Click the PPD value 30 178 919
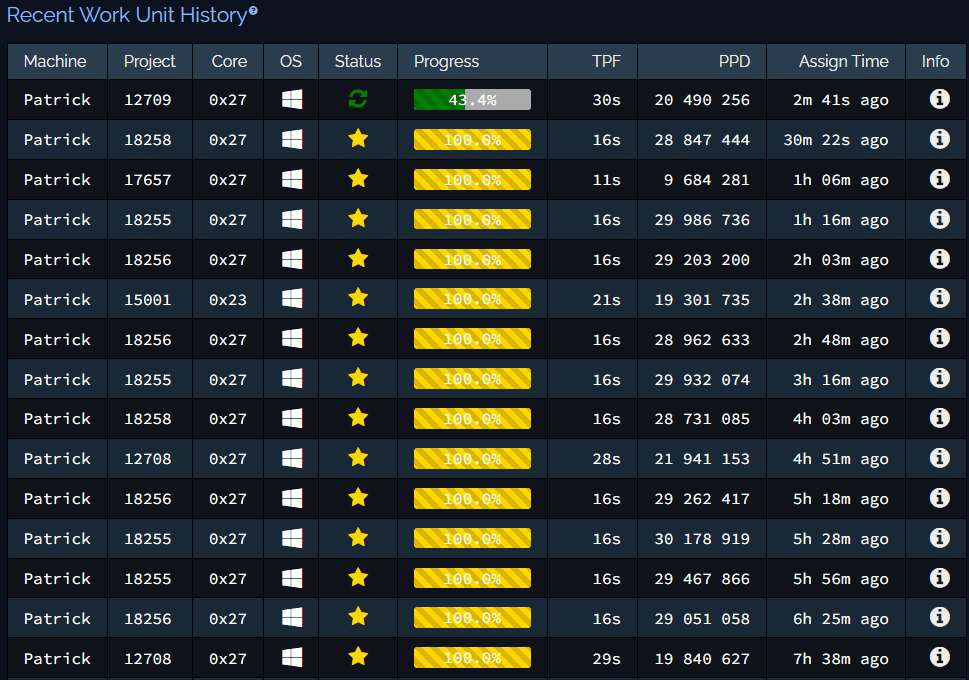Viewport: 969px width, 680px height. (x=702, y=539)
